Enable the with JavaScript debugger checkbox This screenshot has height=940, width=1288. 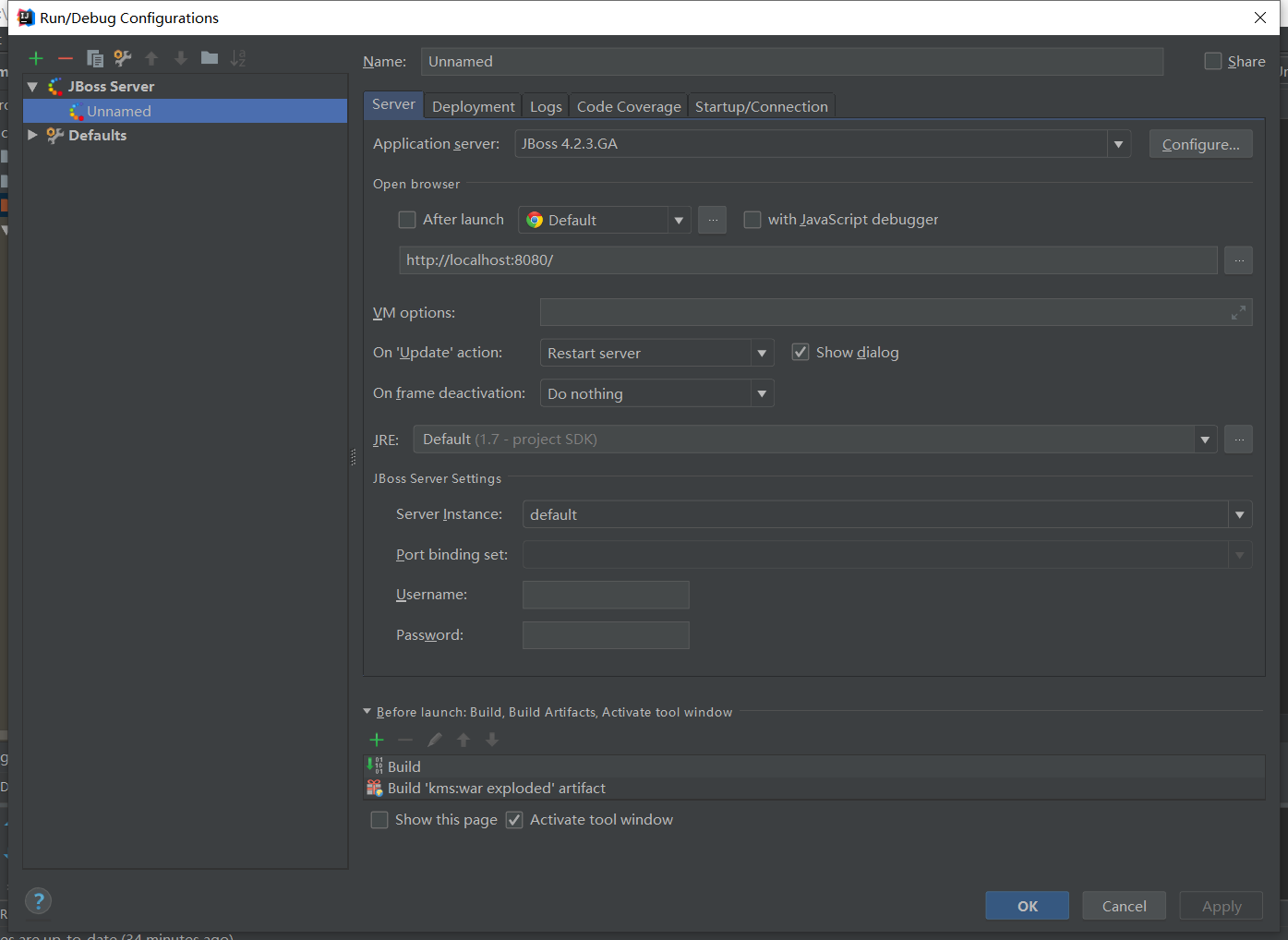point(752,220)
